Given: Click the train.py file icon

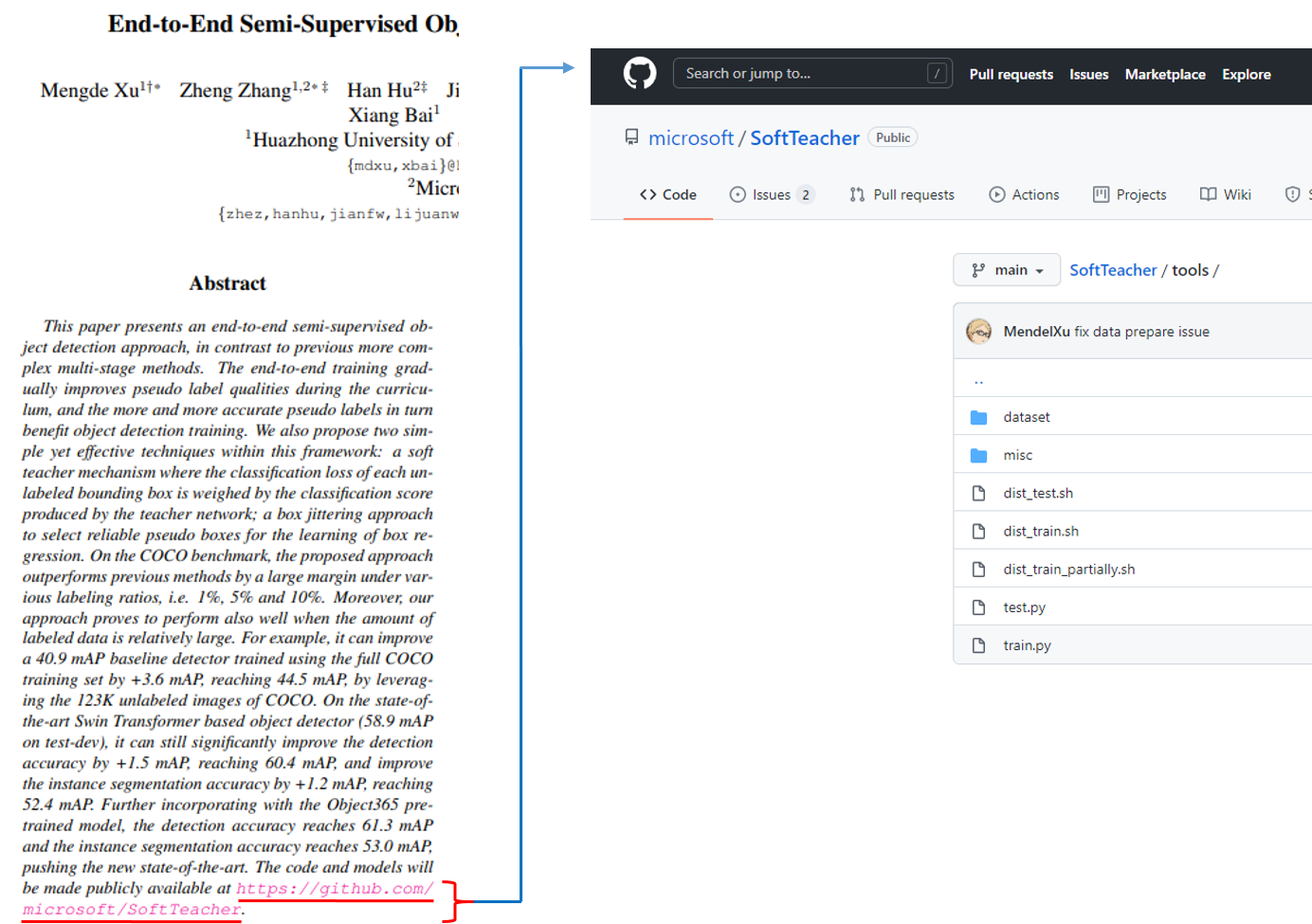Looking at the screenshot, I should click(x=979, y=644).
